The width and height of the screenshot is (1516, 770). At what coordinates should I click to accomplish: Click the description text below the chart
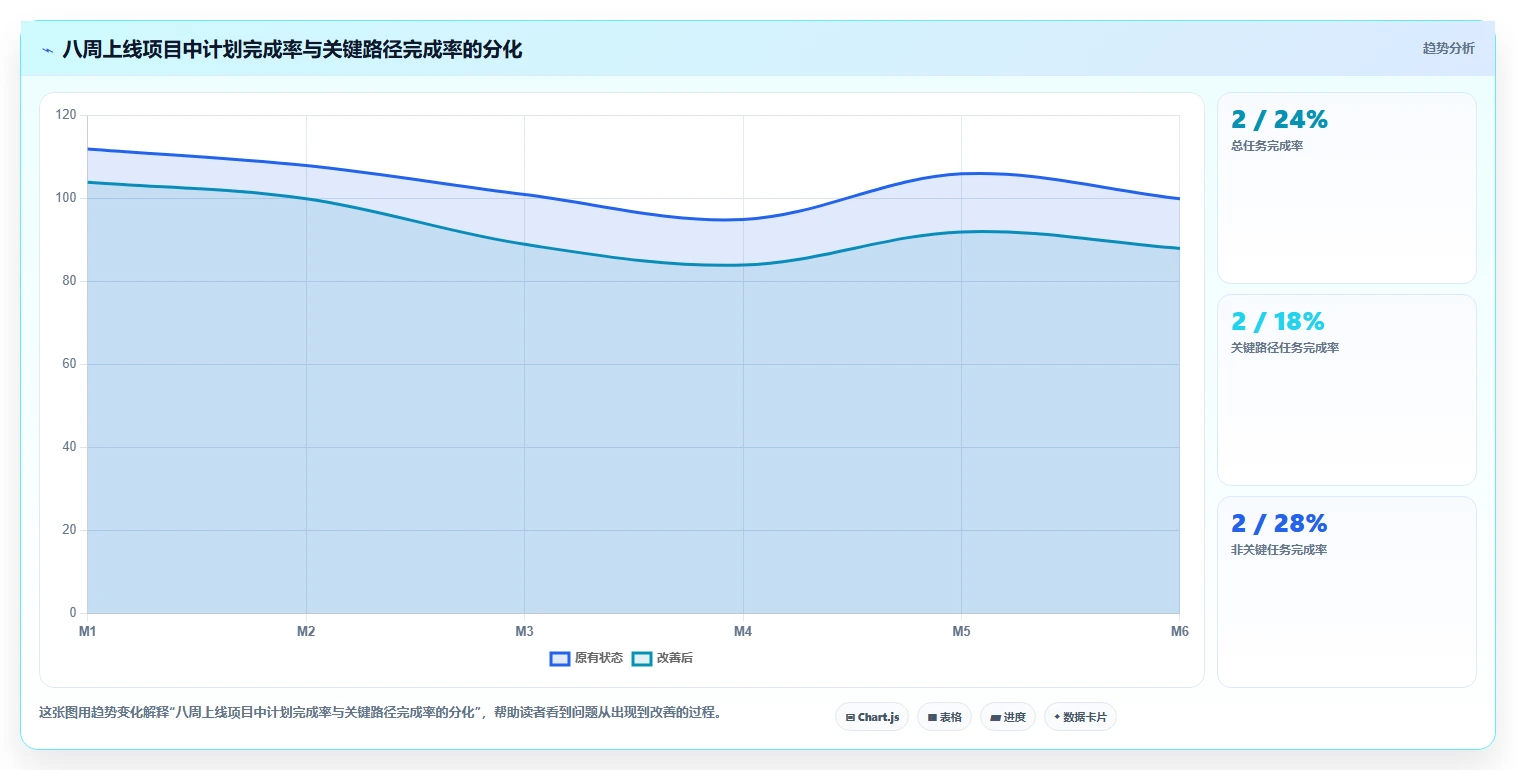[x=380, y=713]
